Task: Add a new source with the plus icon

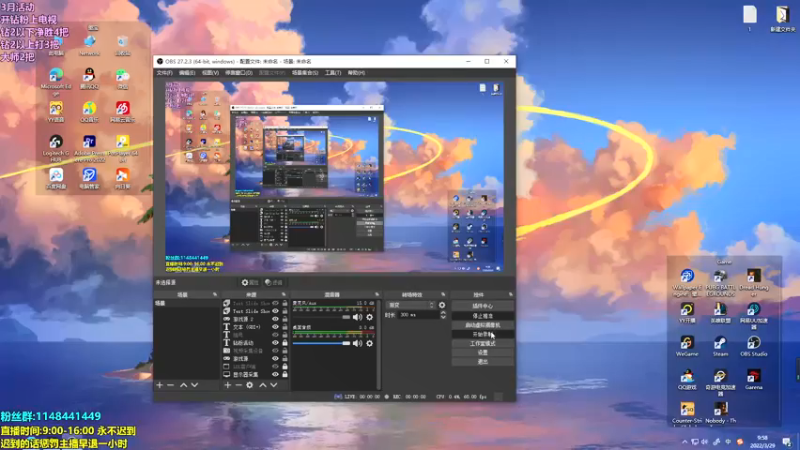Action: coord(228,385)
